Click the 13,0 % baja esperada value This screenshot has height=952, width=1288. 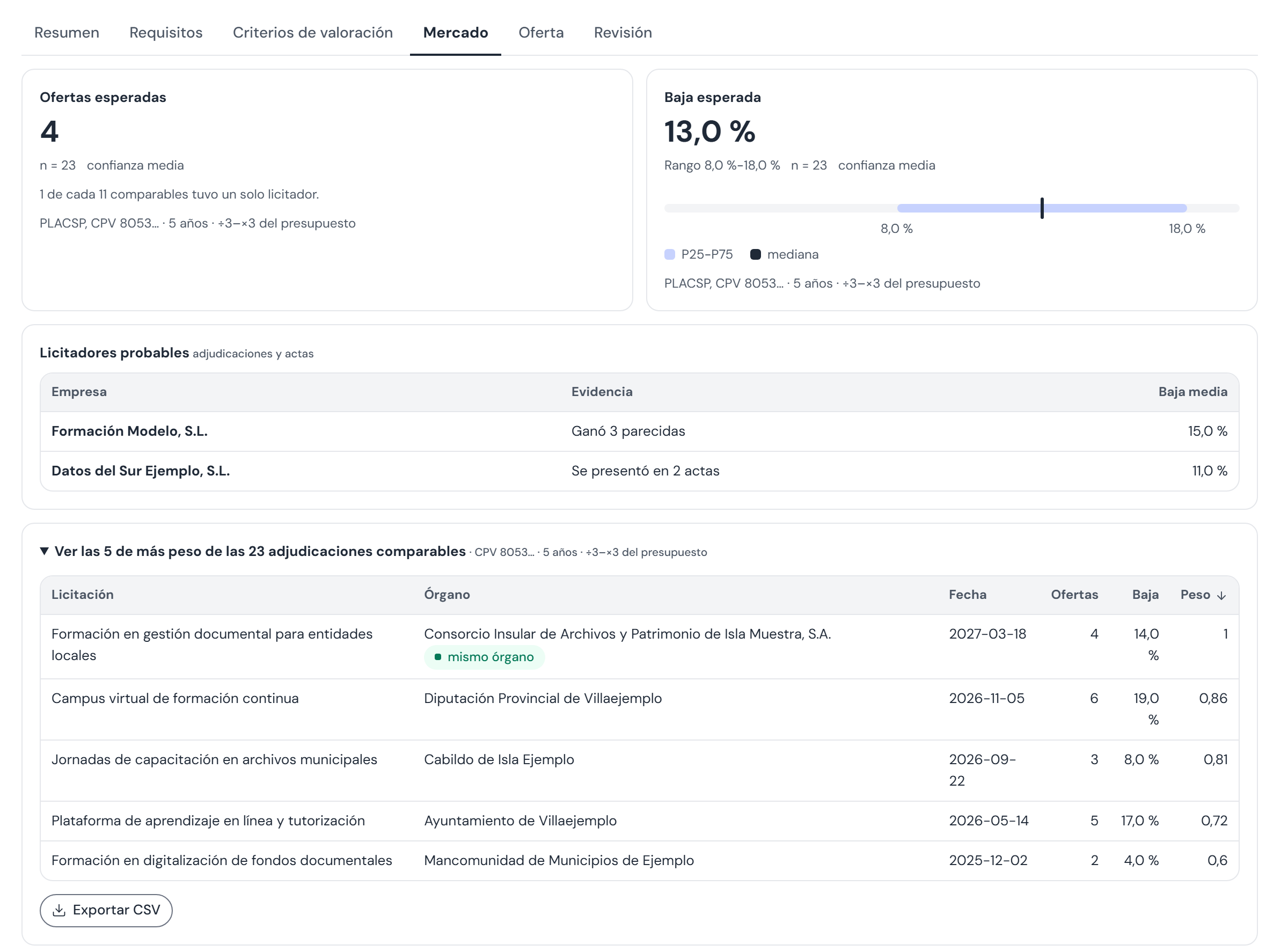710,131
